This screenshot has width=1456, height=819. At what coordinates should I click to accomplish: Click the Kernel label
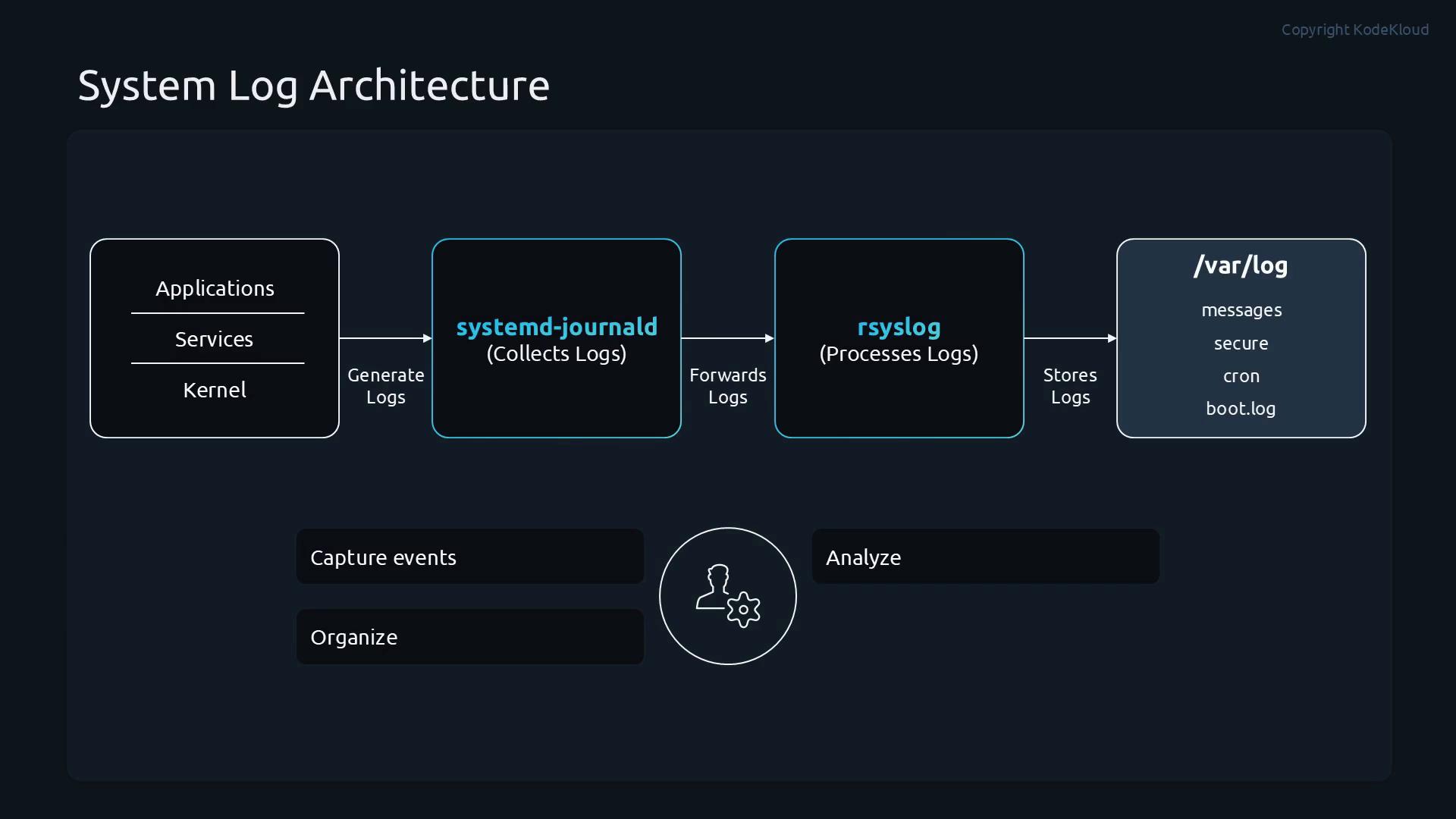[x=215, y=390]
